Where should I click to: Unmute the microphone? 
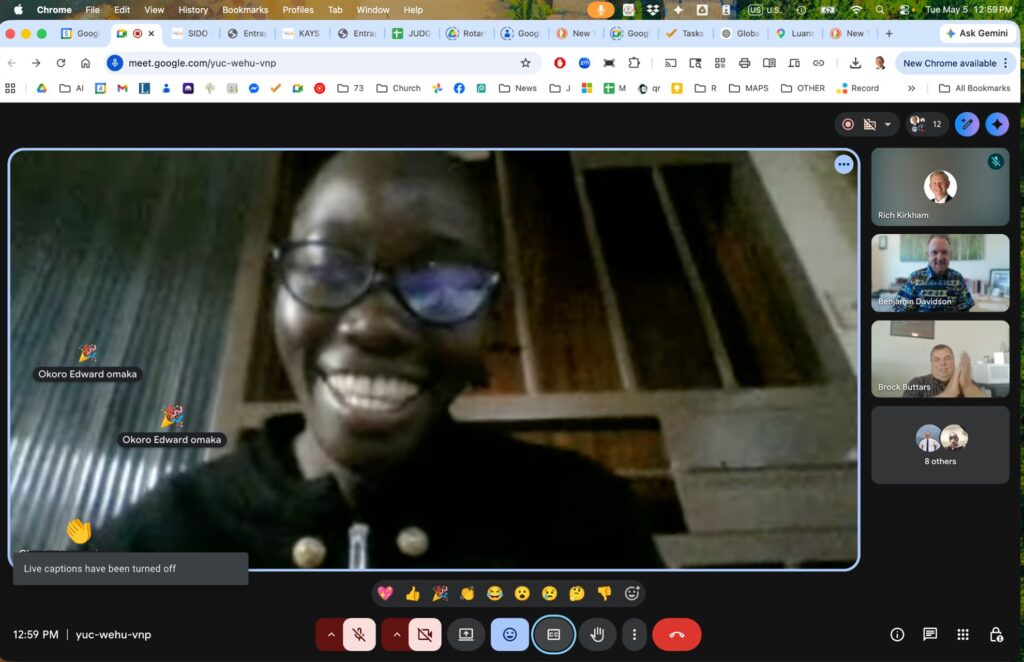pos(359,635)
